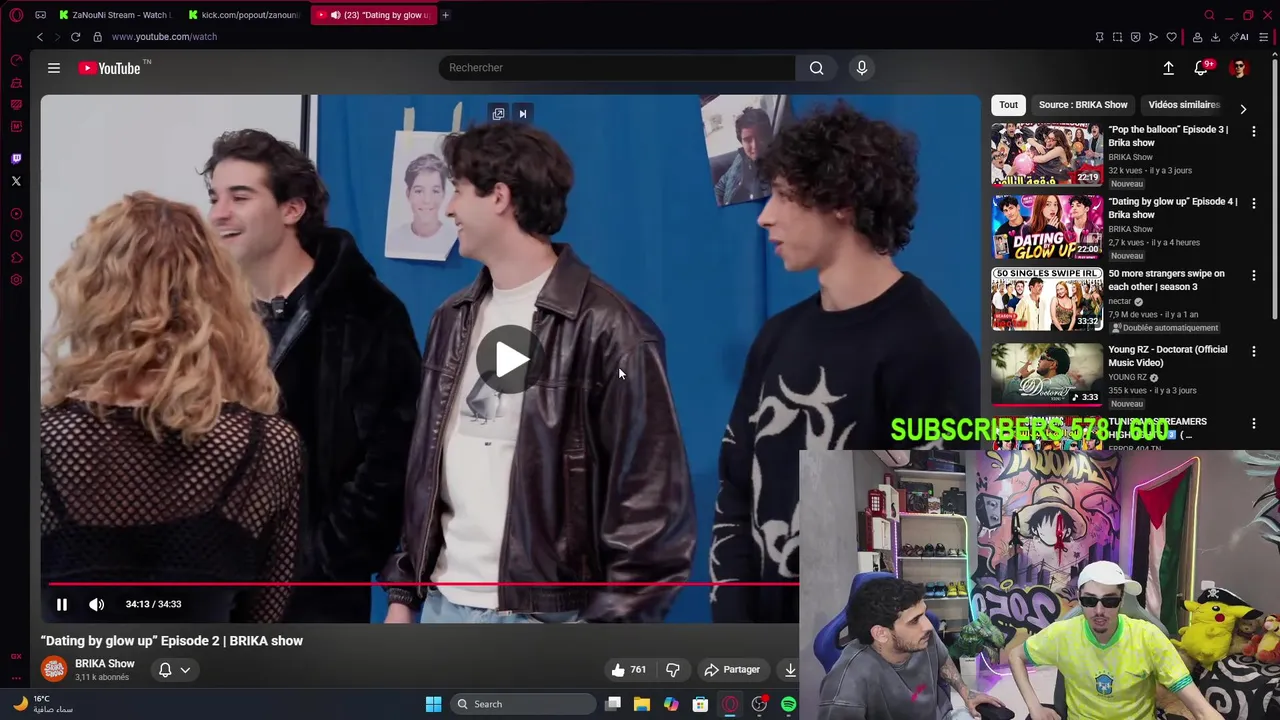The height and width of the screenshot is (720, 1280).
Task: Click the miniplayer overlay icon above video
Action: click(x=498, y=114)
